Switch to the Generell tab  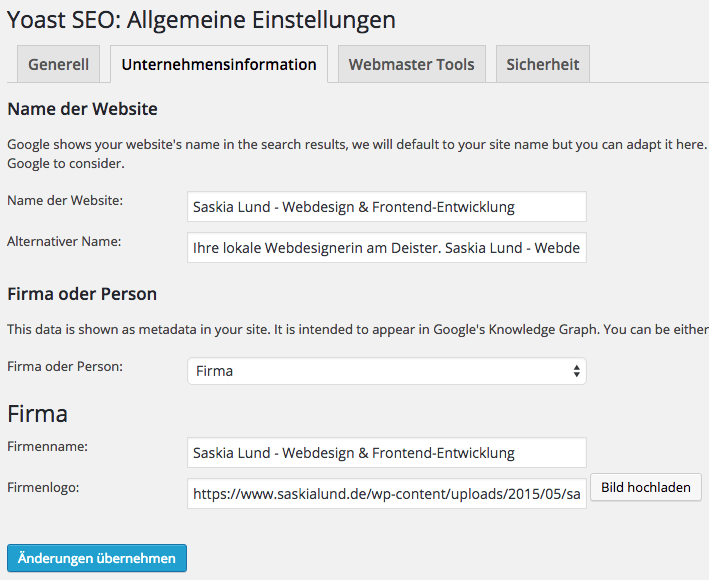pos(58,64)
